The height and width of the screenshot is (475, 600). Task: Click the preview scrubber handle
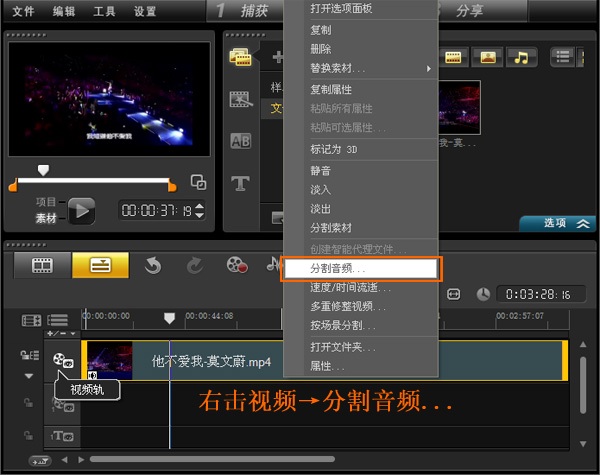tap(43, 170)
